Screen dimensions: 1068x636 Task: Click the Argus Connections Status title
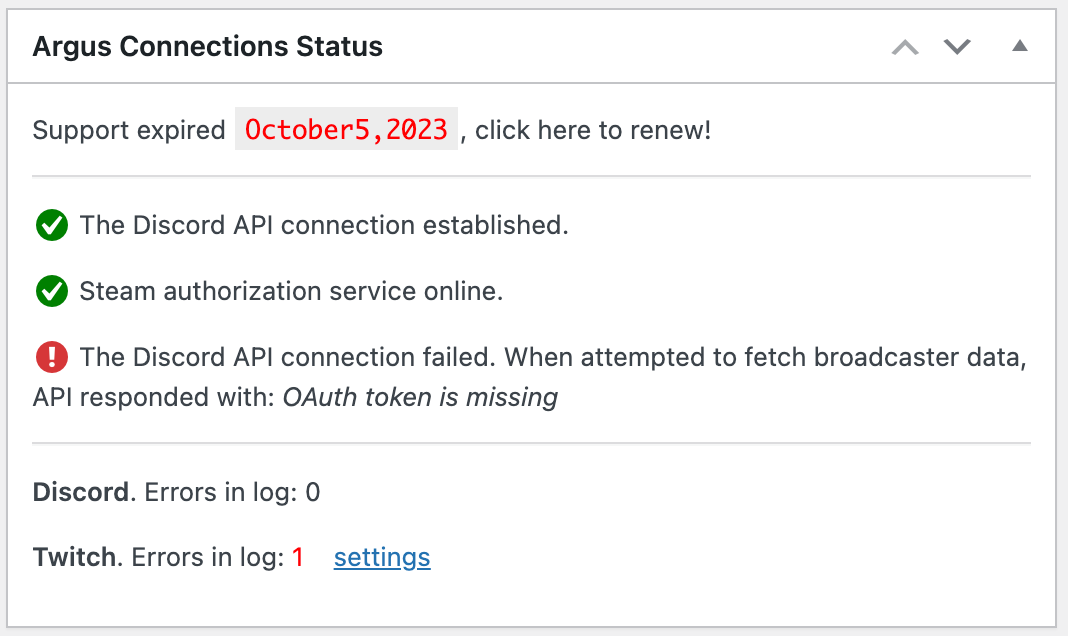(x=207, y=47)
